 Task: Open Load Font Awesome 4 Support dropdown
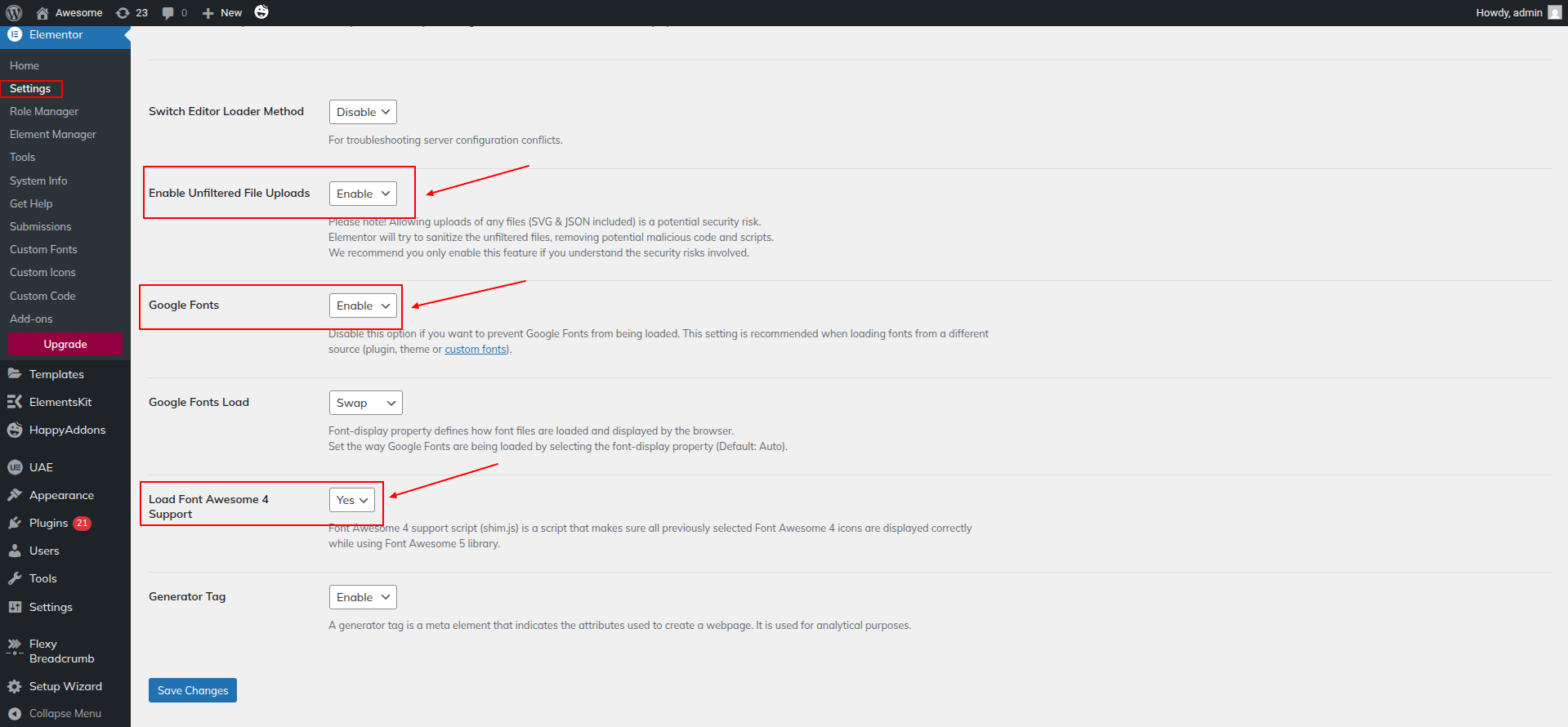click(x=351, y=500)
